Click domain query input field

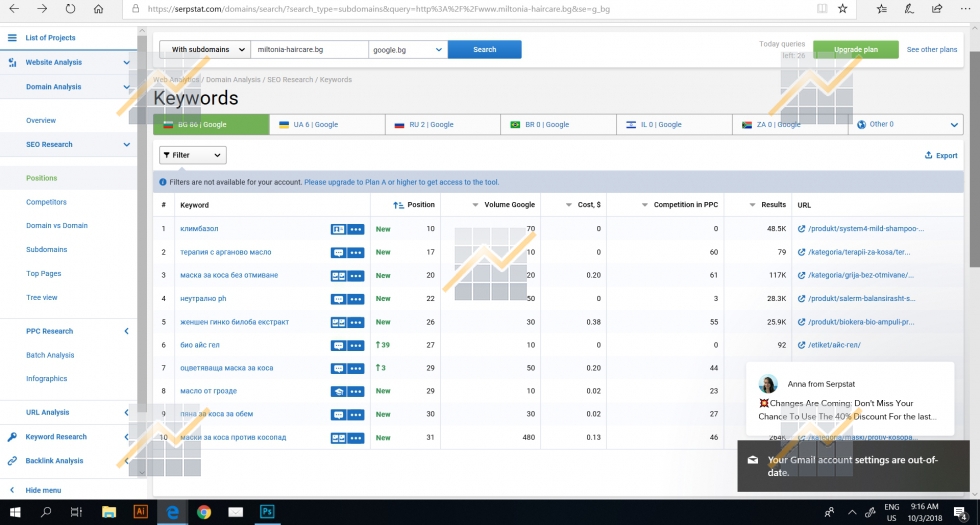click(x=309, y=49)
